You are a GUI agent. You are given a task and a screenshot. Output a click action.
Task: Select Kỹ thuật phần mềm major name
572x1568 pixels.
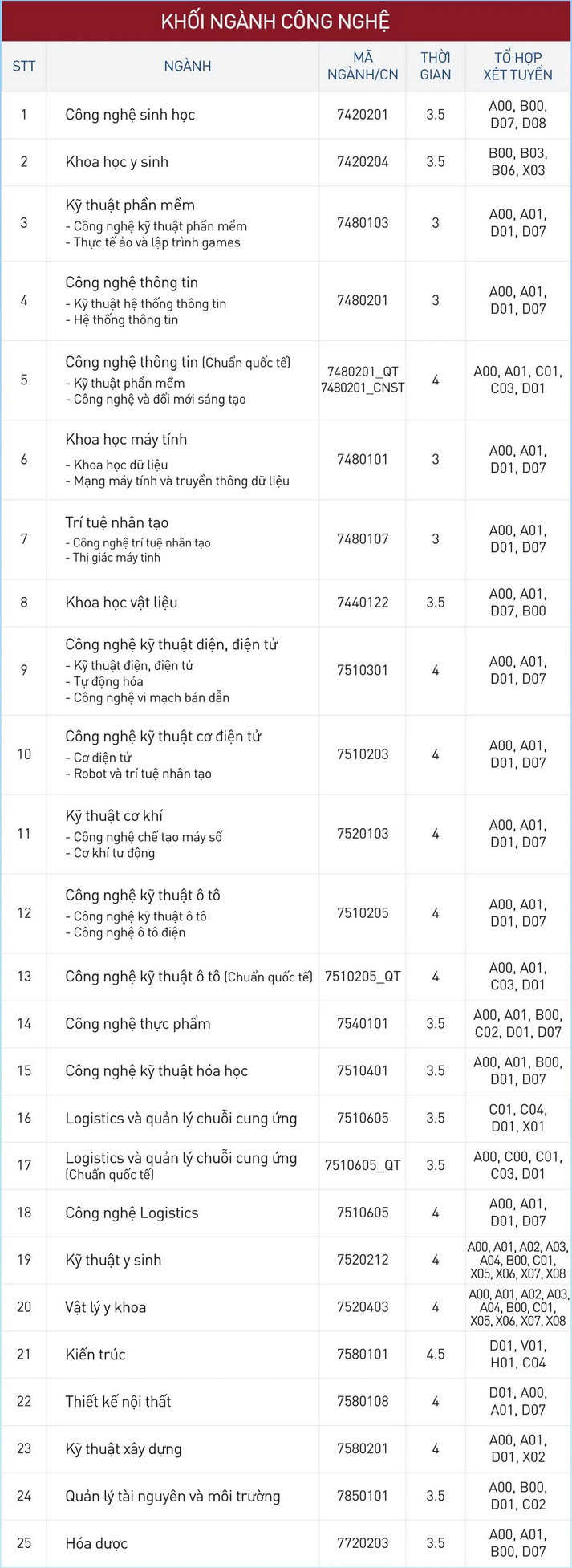coord(130,205)
